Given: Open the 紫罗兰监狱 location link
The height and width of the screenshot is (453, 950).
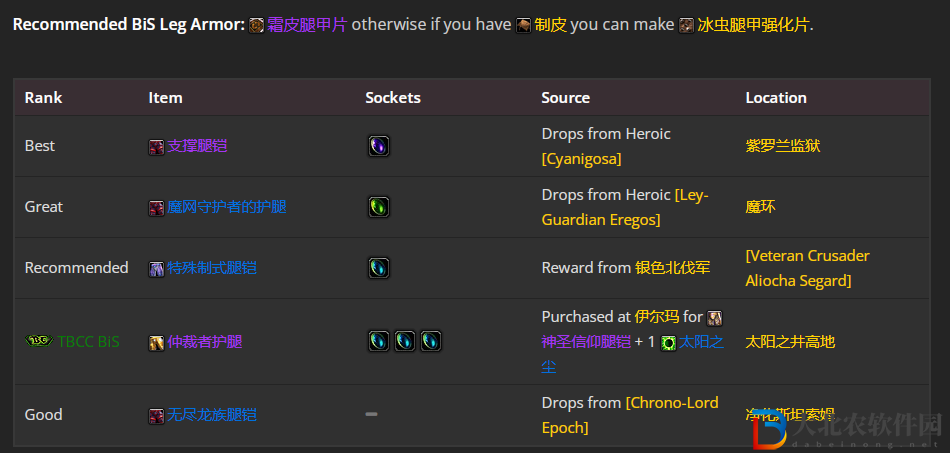Looking at the screenshot, I should [x=783, y=146].
